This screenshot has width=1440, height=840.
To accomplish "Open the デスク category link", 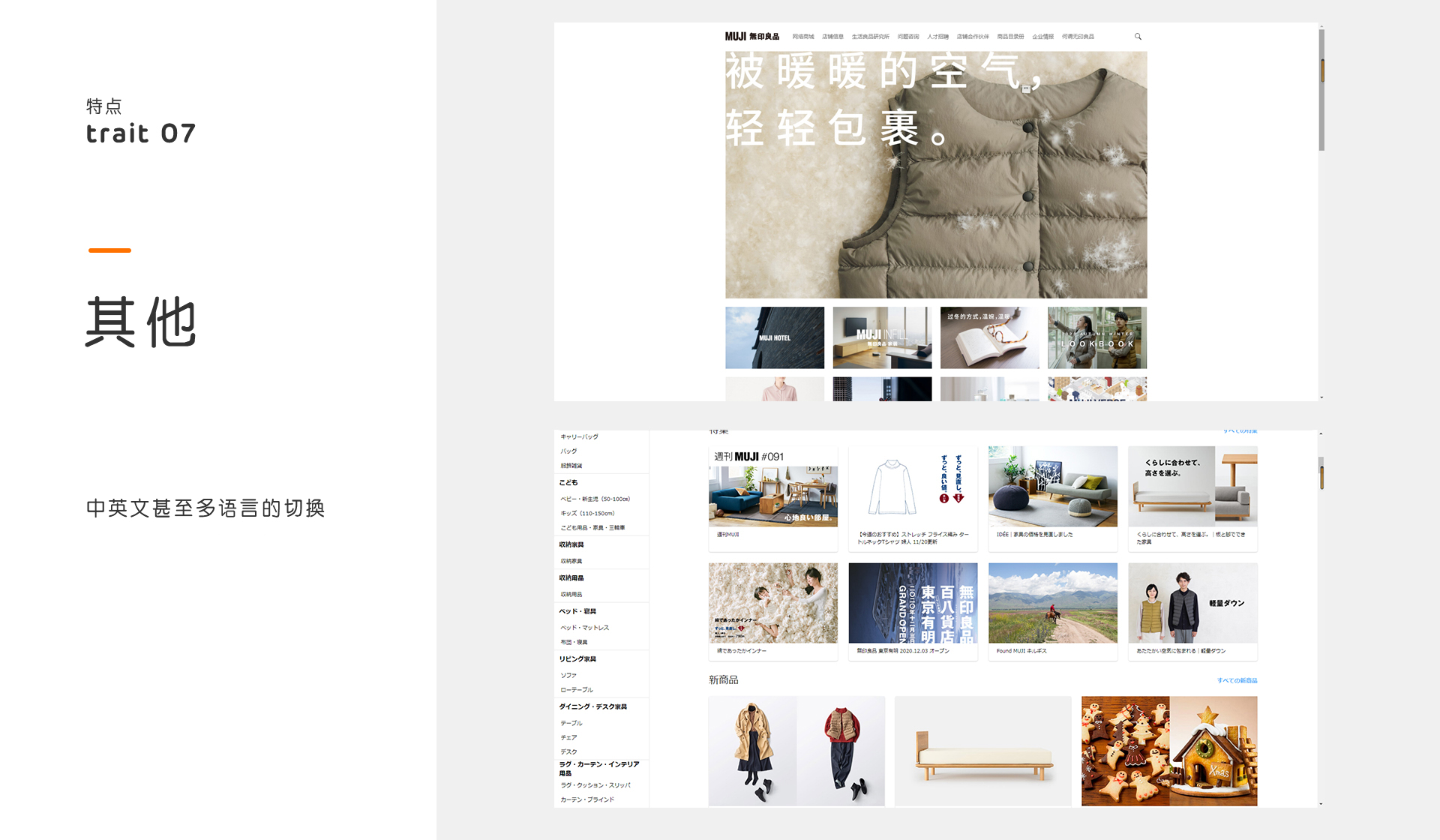I will 568,751.
